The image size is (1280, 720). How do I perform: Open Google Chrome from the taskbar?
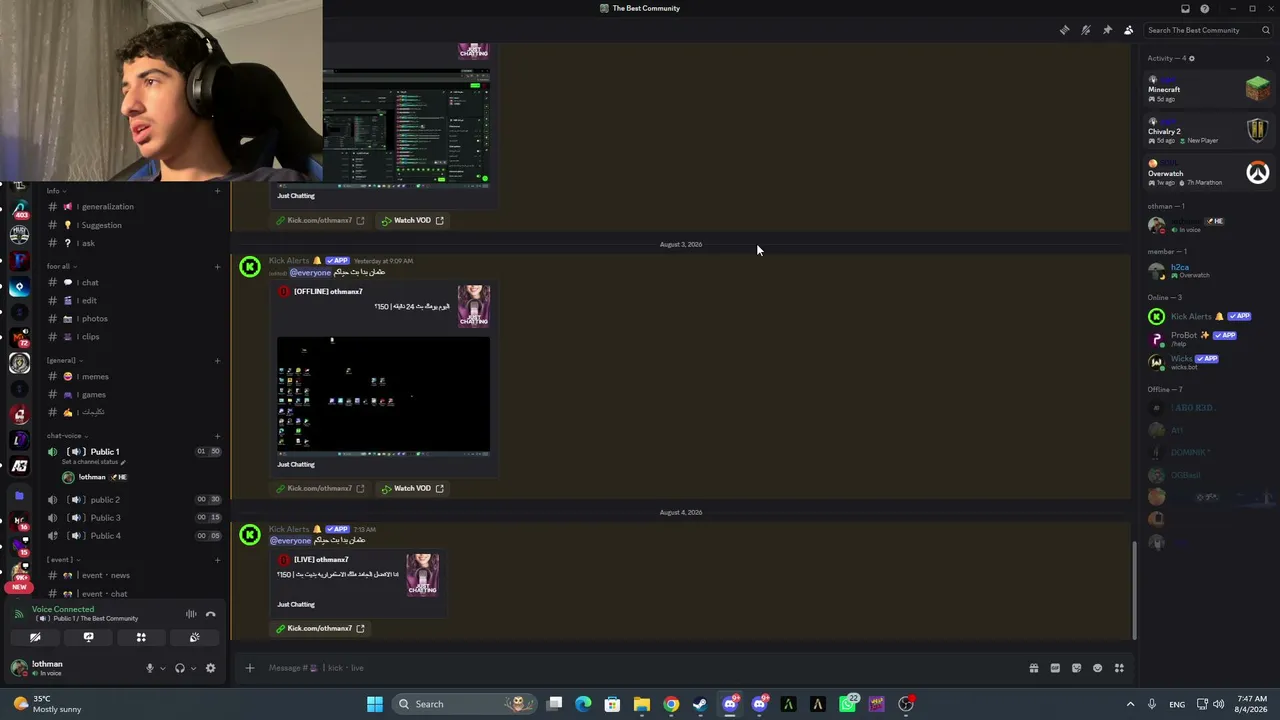[x=671, y=704]
